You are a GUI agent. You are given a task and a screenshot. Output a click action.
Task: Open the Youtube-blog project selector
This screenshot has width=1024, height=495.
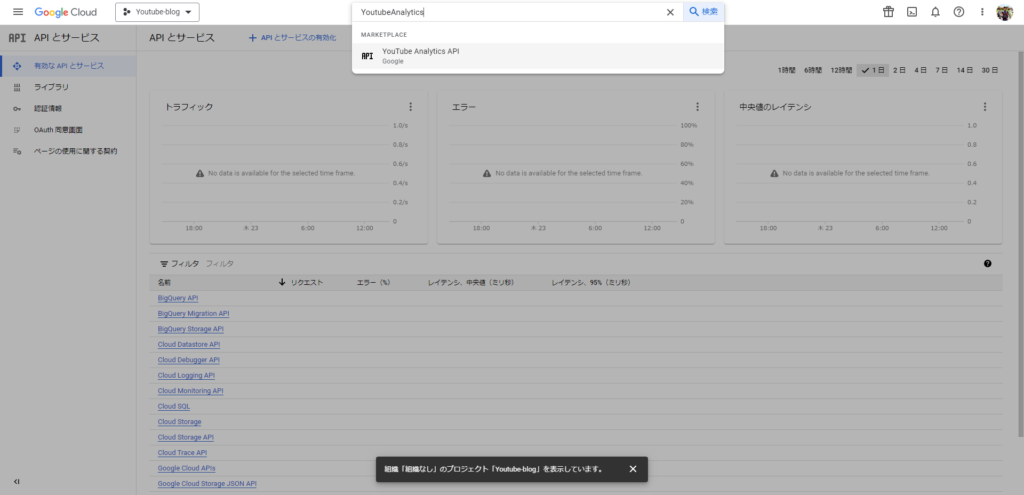click(157, 12)
